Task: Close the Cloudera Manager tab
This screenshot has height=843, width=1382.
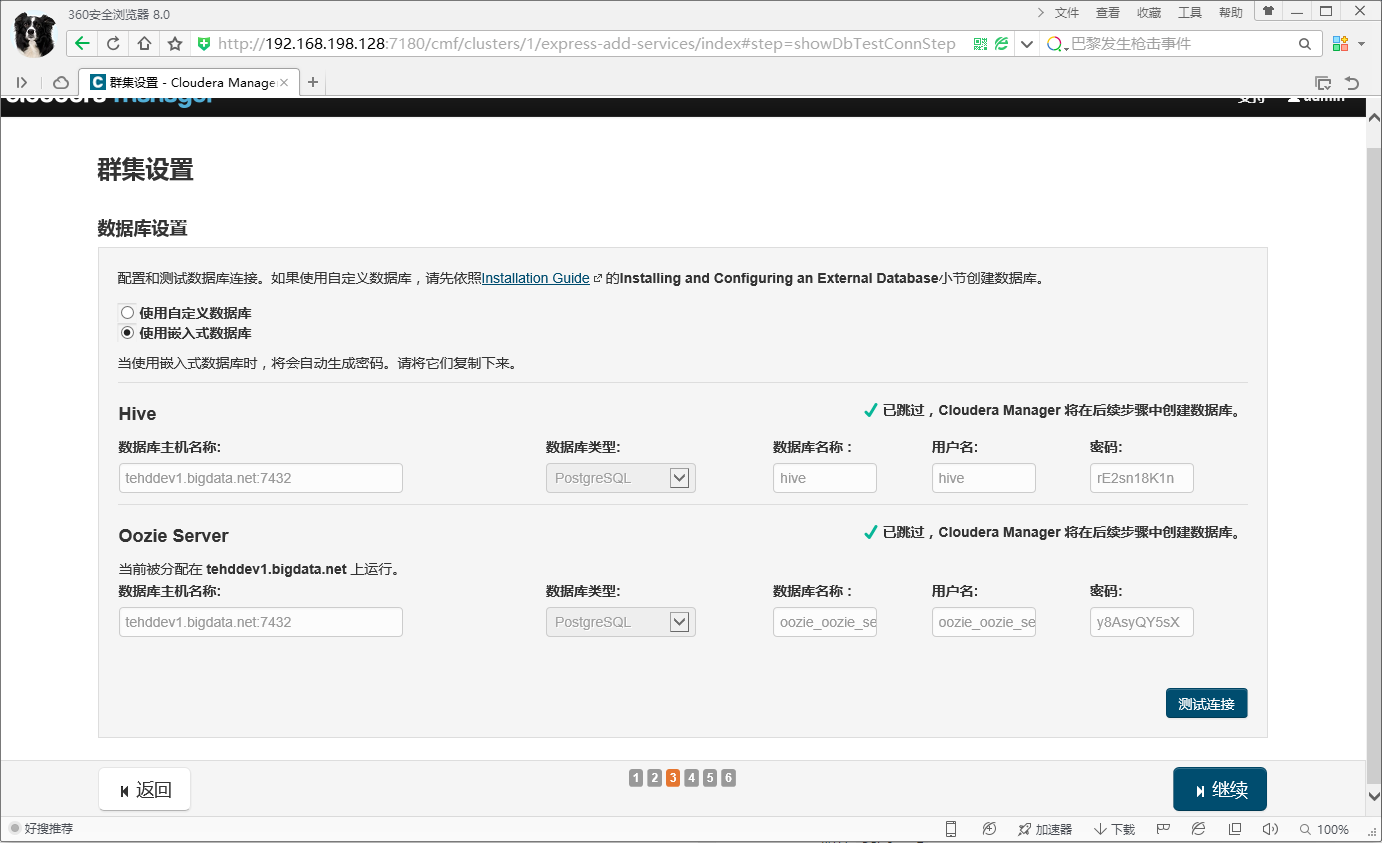Action: coord(284,83)
